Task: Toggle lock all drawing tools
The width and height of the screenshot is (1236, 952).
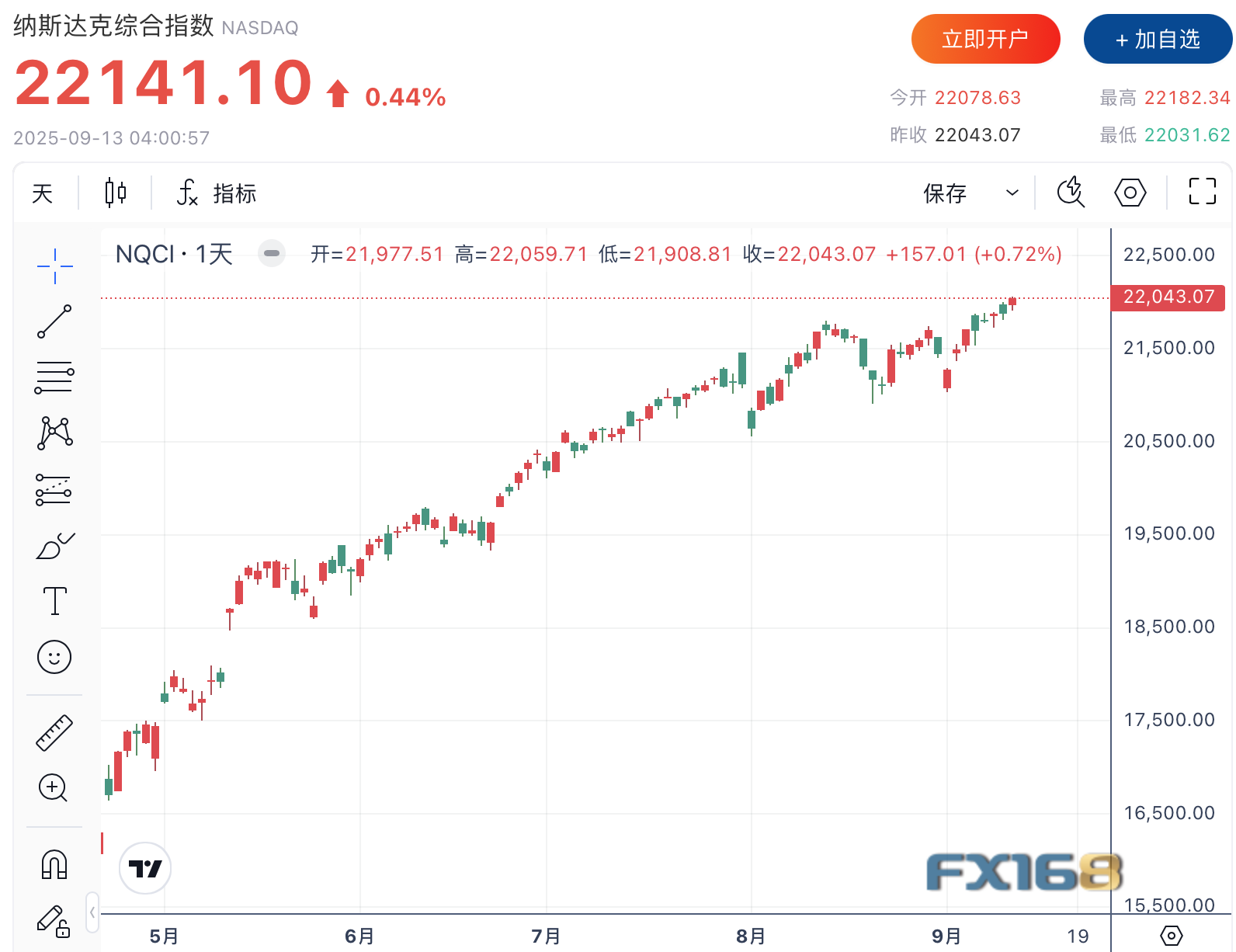Action: click(x=54, y=921)
